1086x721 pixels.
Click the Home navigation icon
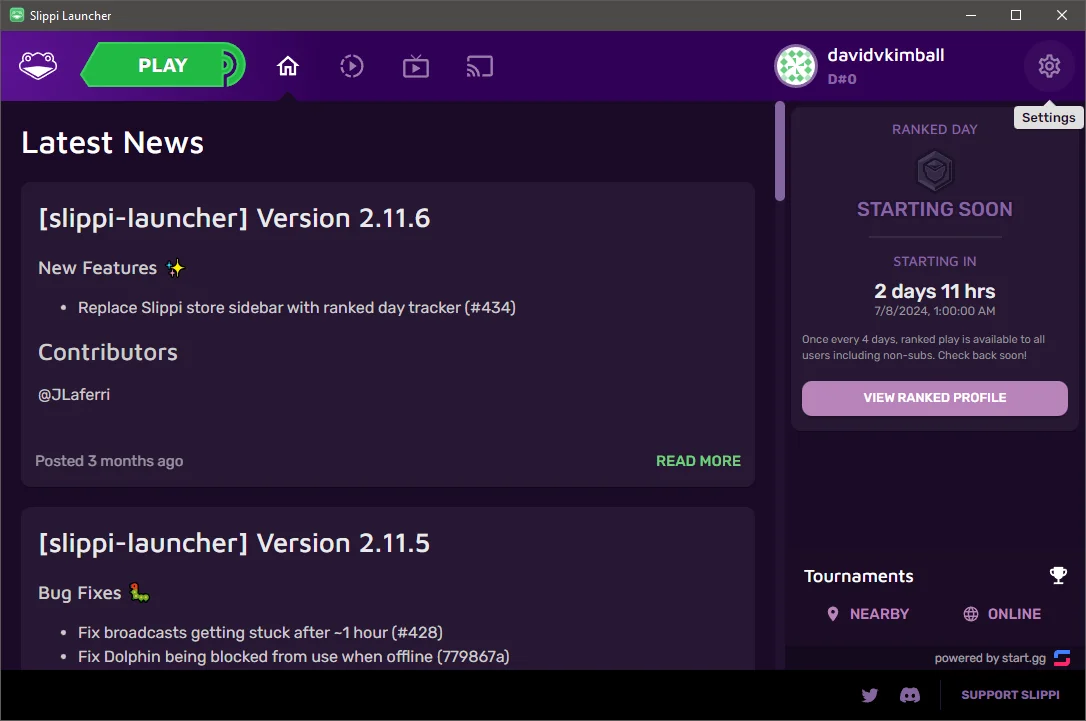pos(288,64)
